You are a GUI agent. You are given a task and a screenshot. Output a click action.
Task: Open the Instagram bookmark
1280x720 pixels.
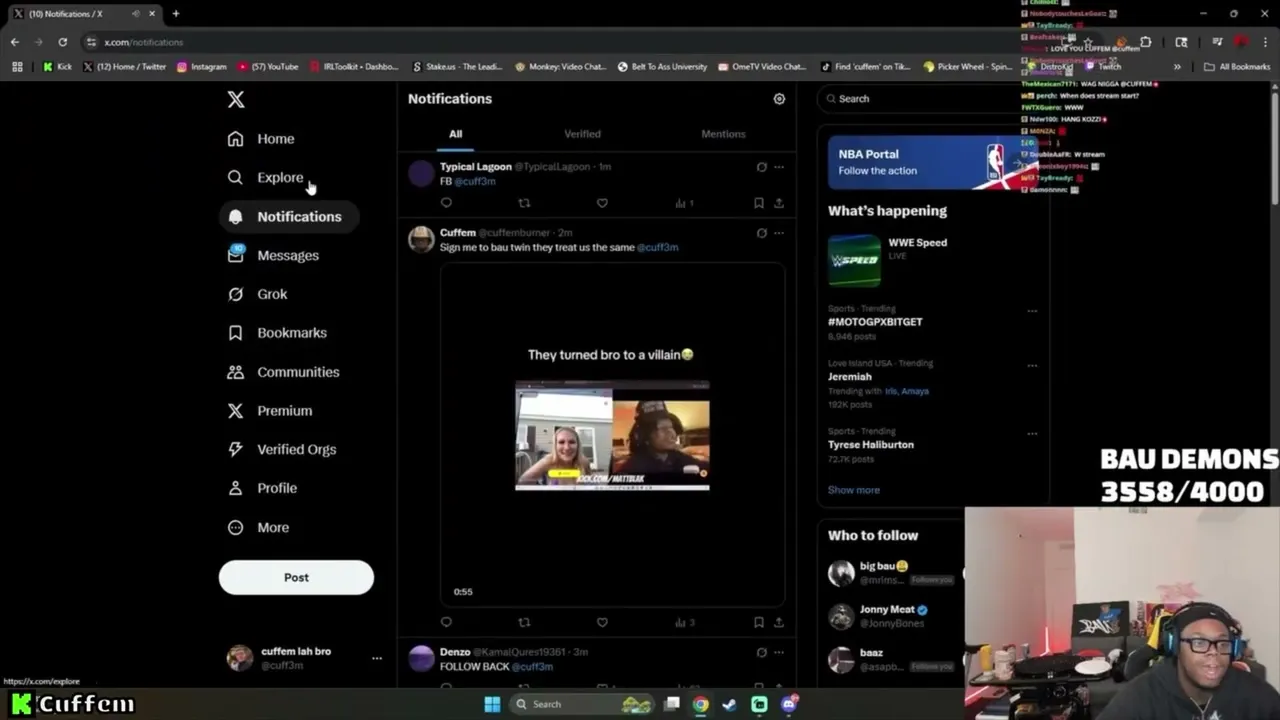tap(202, 67)
